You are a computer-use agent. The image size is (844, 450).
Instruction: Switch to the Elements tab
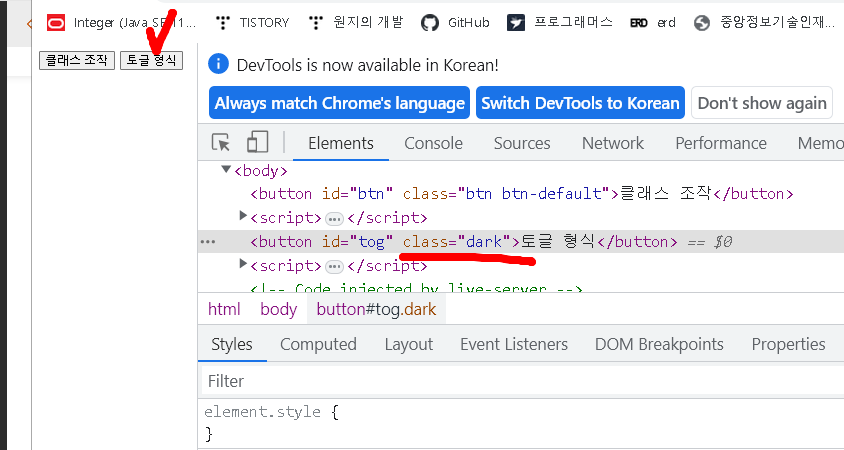click(x=341, y=143)
